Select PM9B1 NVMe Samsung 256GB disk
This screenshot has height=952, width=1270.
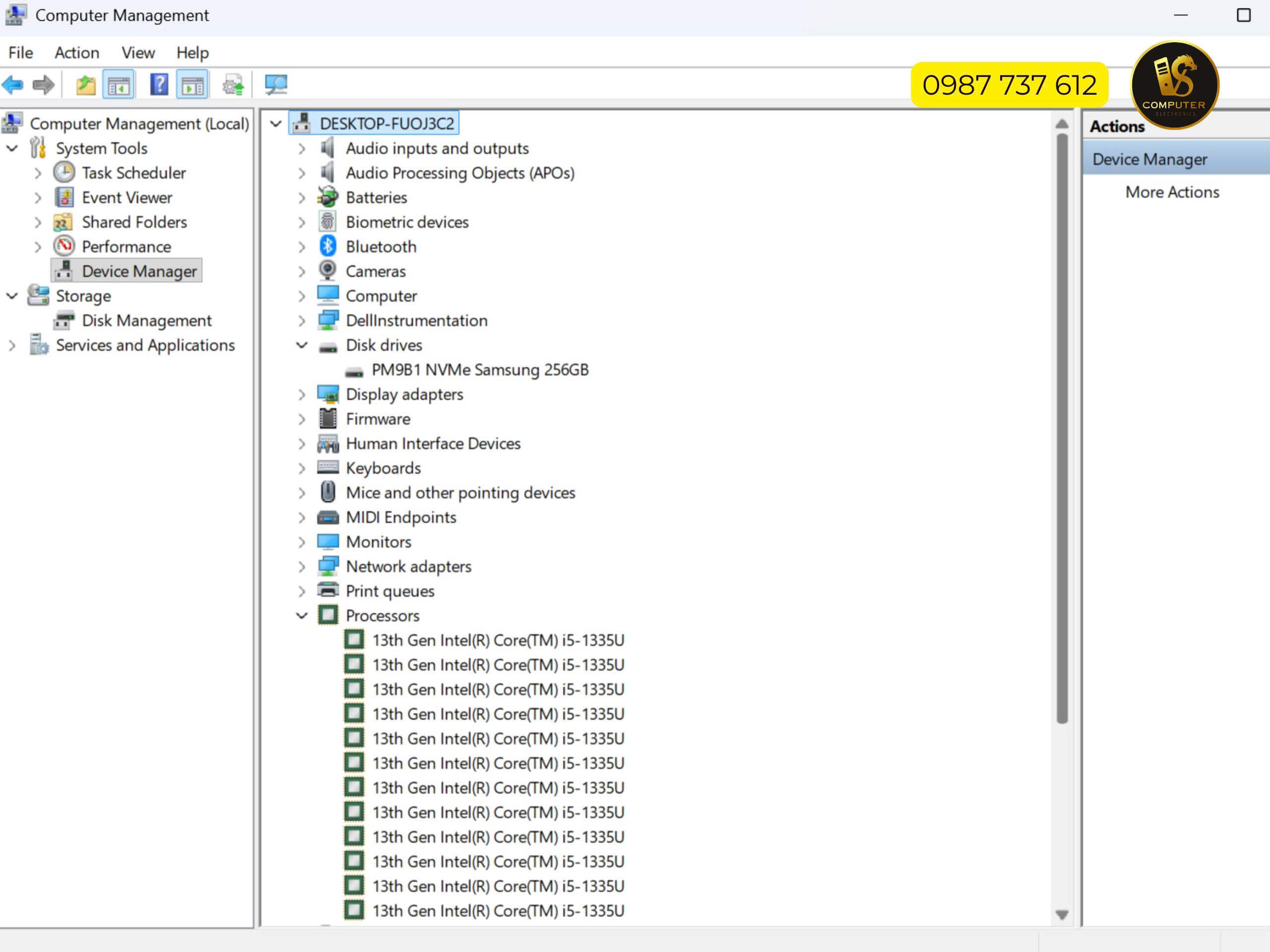(480, 369)
